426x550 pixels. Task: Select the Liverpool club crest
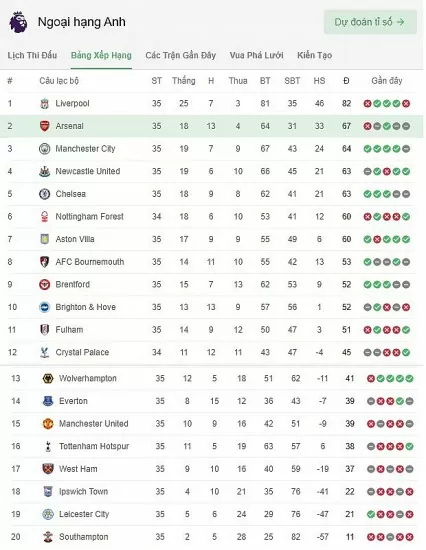click(45, 103)
